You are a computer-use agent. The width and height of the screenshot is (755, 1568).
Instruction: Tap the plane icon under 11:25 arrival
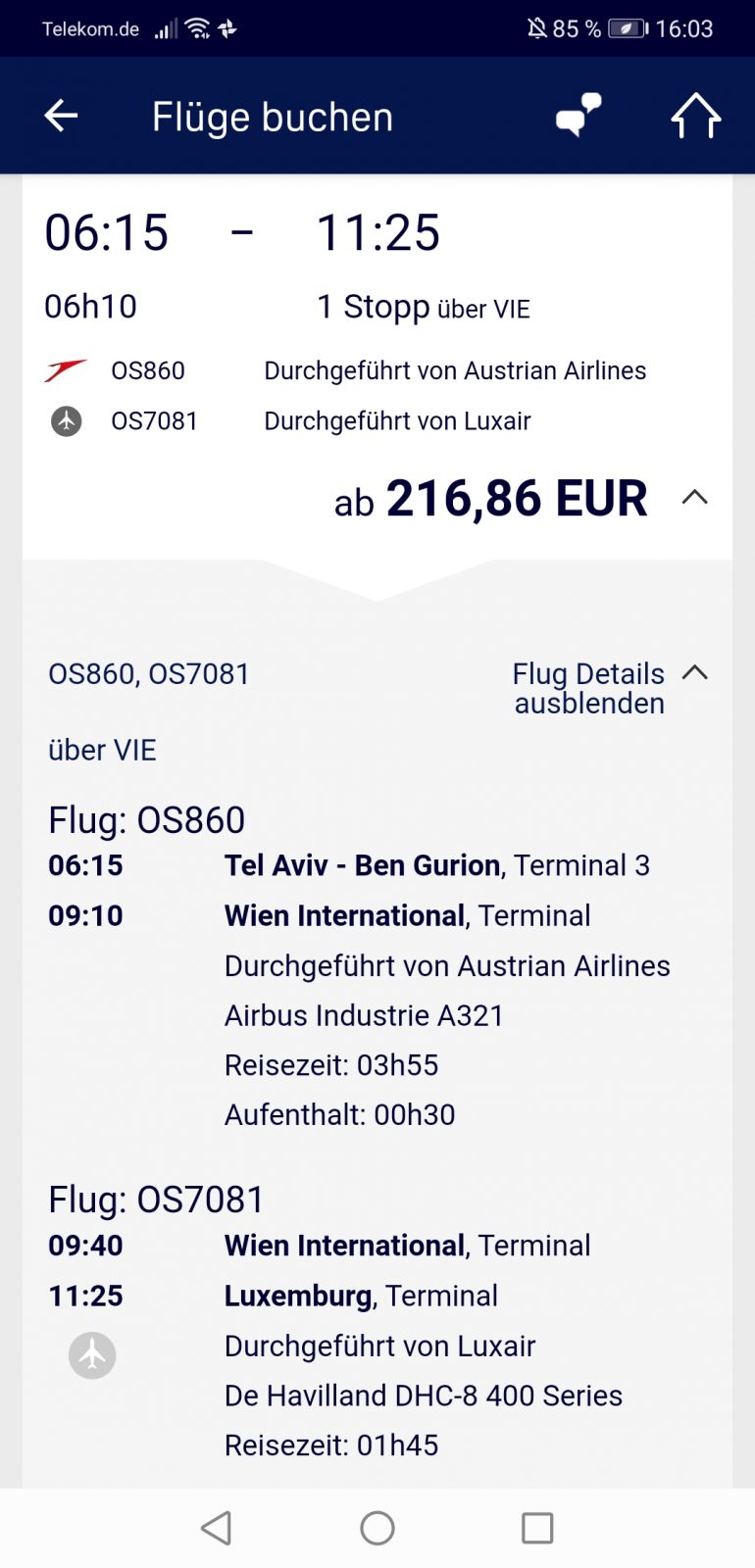coord(92,1355)
